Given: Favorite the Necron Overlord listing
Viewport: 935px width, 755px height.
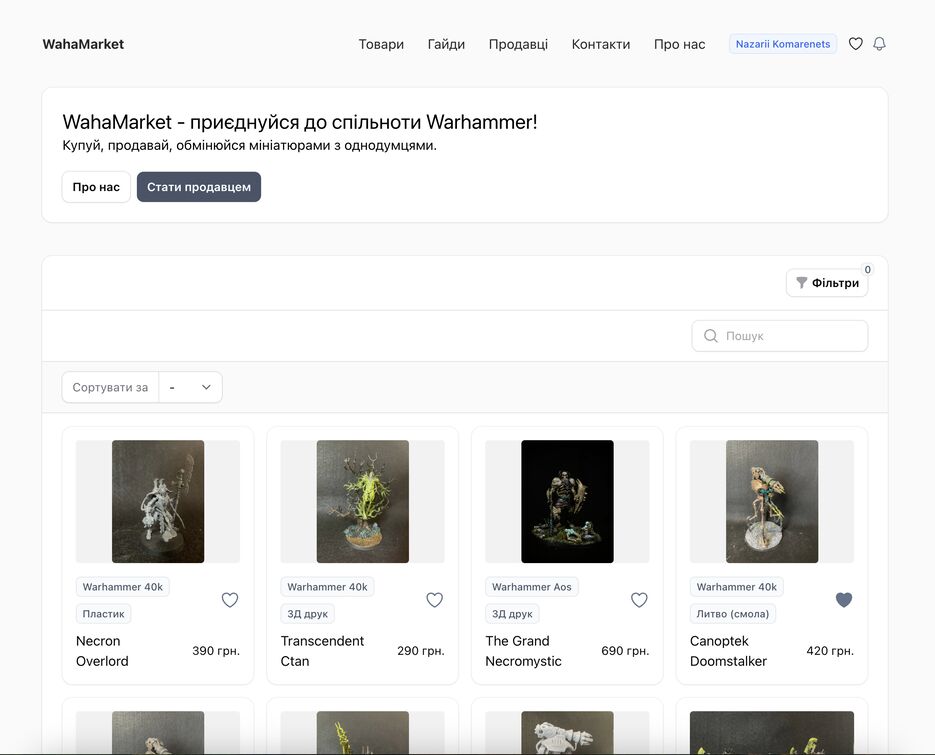Looking at the screenshot, I should pos(230,600).
